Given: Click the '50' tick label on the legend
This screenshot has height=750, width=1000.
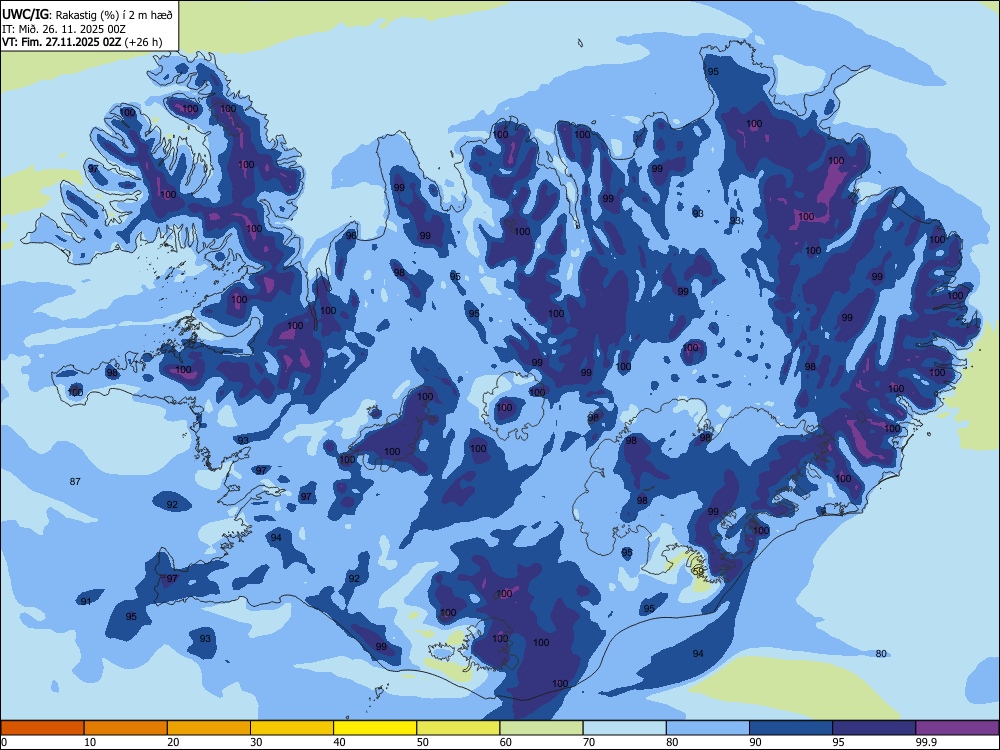Looking at the screenshot, I should tap(423, 742).
